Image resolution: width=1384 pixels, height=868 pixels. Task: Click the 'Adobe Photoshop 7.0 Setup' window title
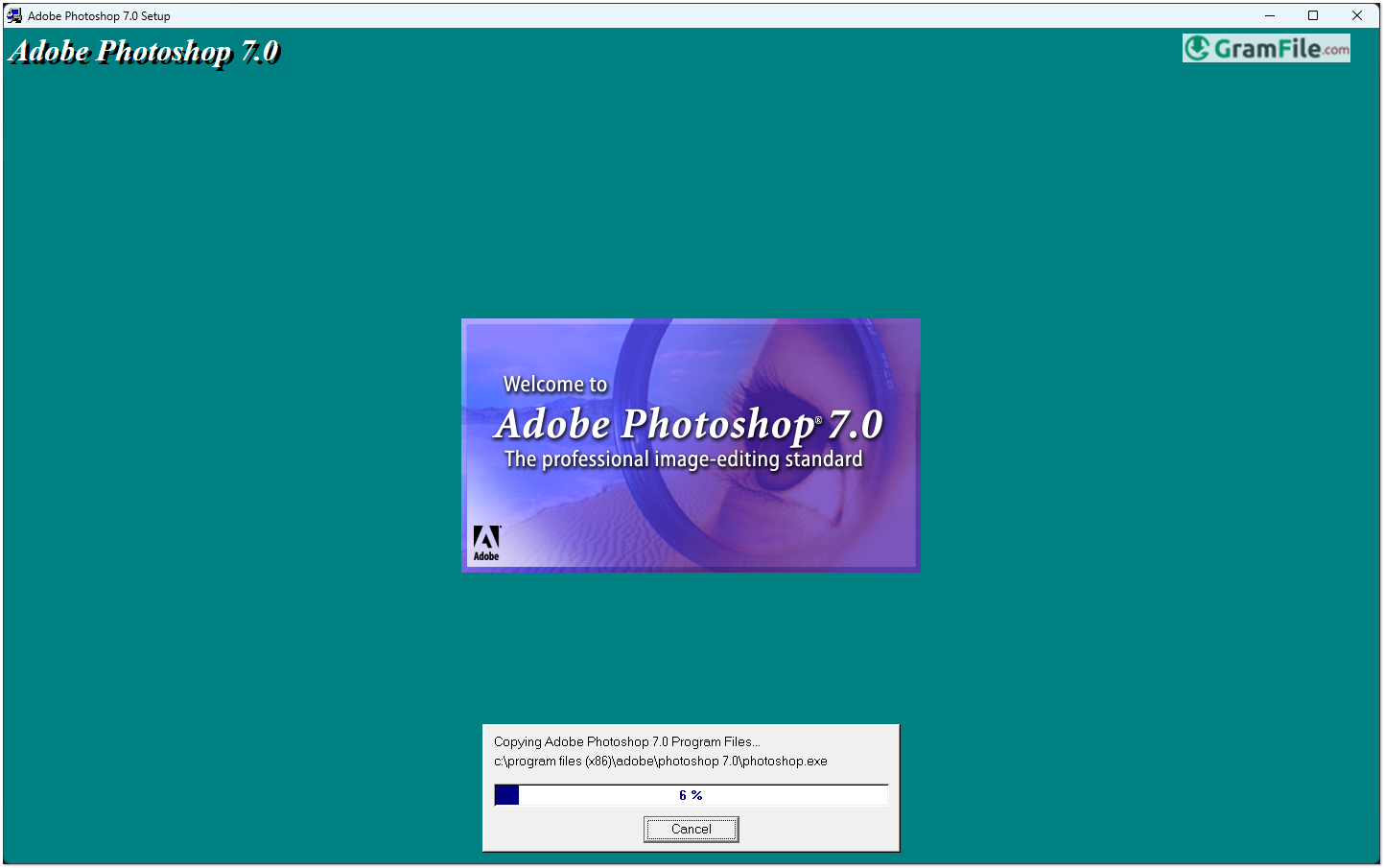pyautogui.click(x=99, y=16)
